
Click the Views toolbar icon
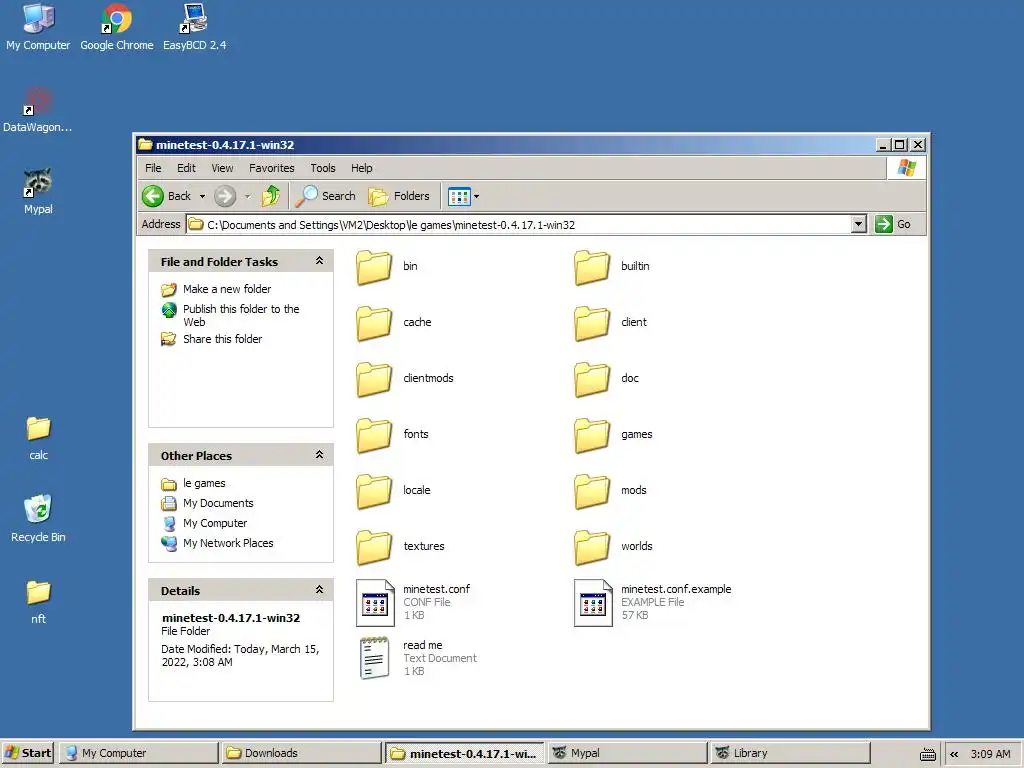point(459,196)
